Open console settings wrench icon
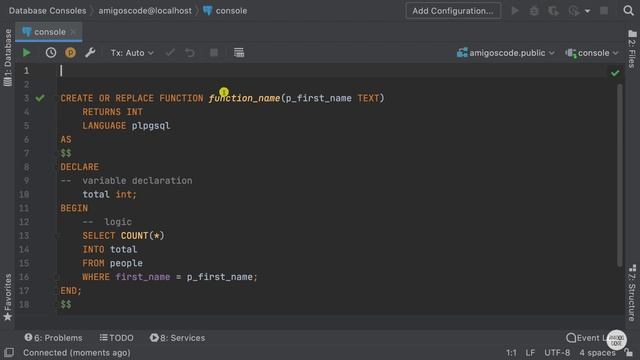This screenshot has height=360, width=640. pyautogui.click(x=90, y=53)
